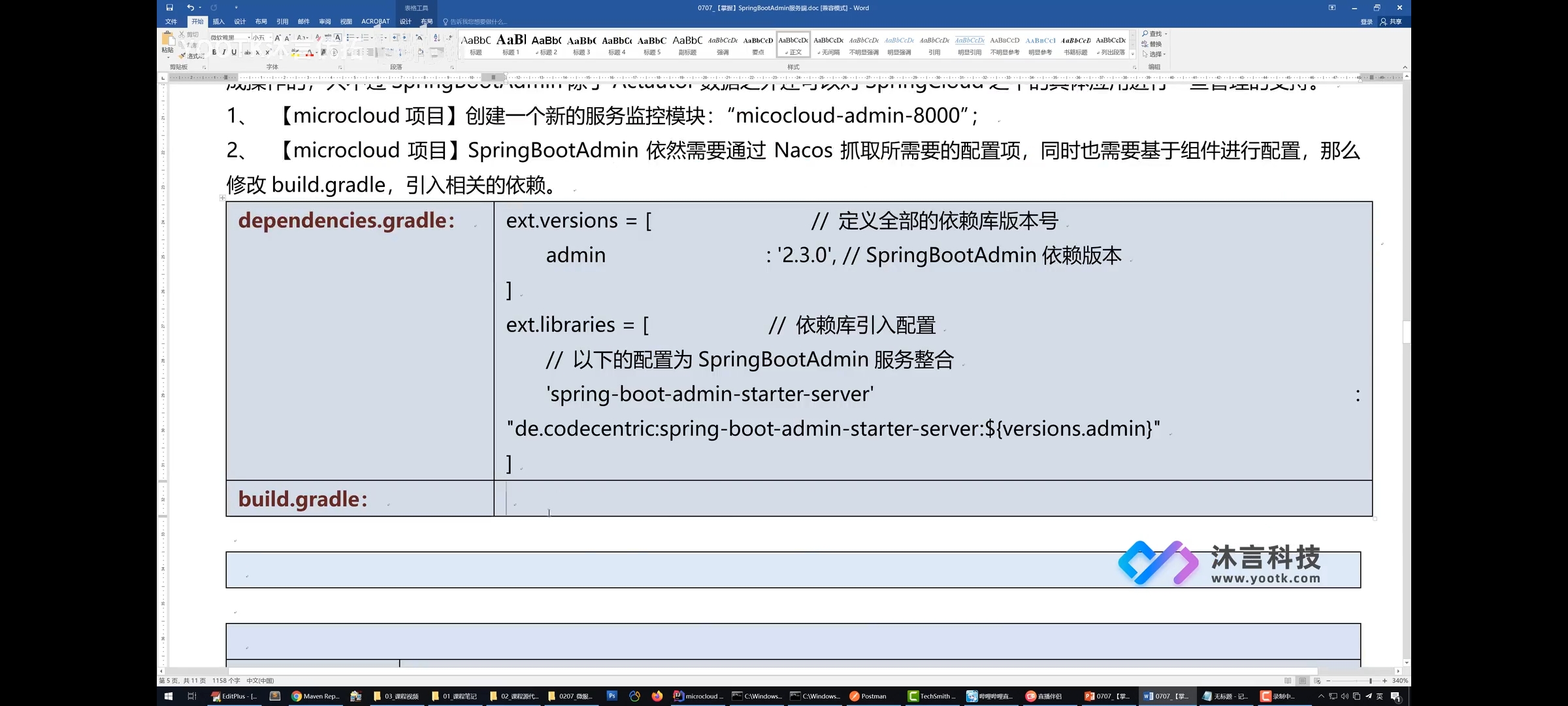Click the zoom out minus icon
Screen dimensions: 1568x706
point(1328,681)
